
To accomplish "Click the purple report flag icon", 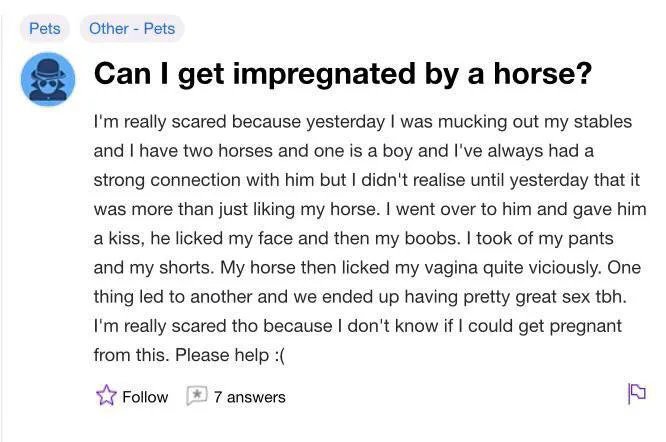I will coord(636,394).
